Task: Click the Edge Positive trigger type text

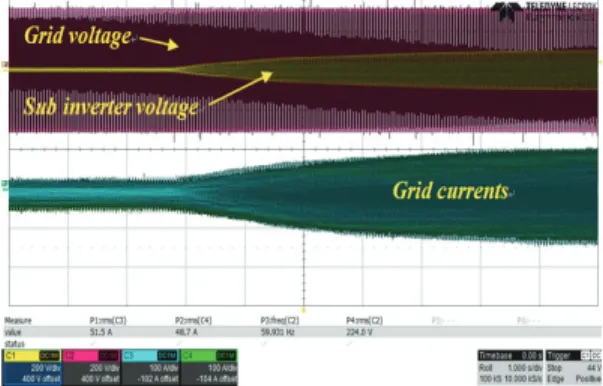Action: (x=574, y=379)
